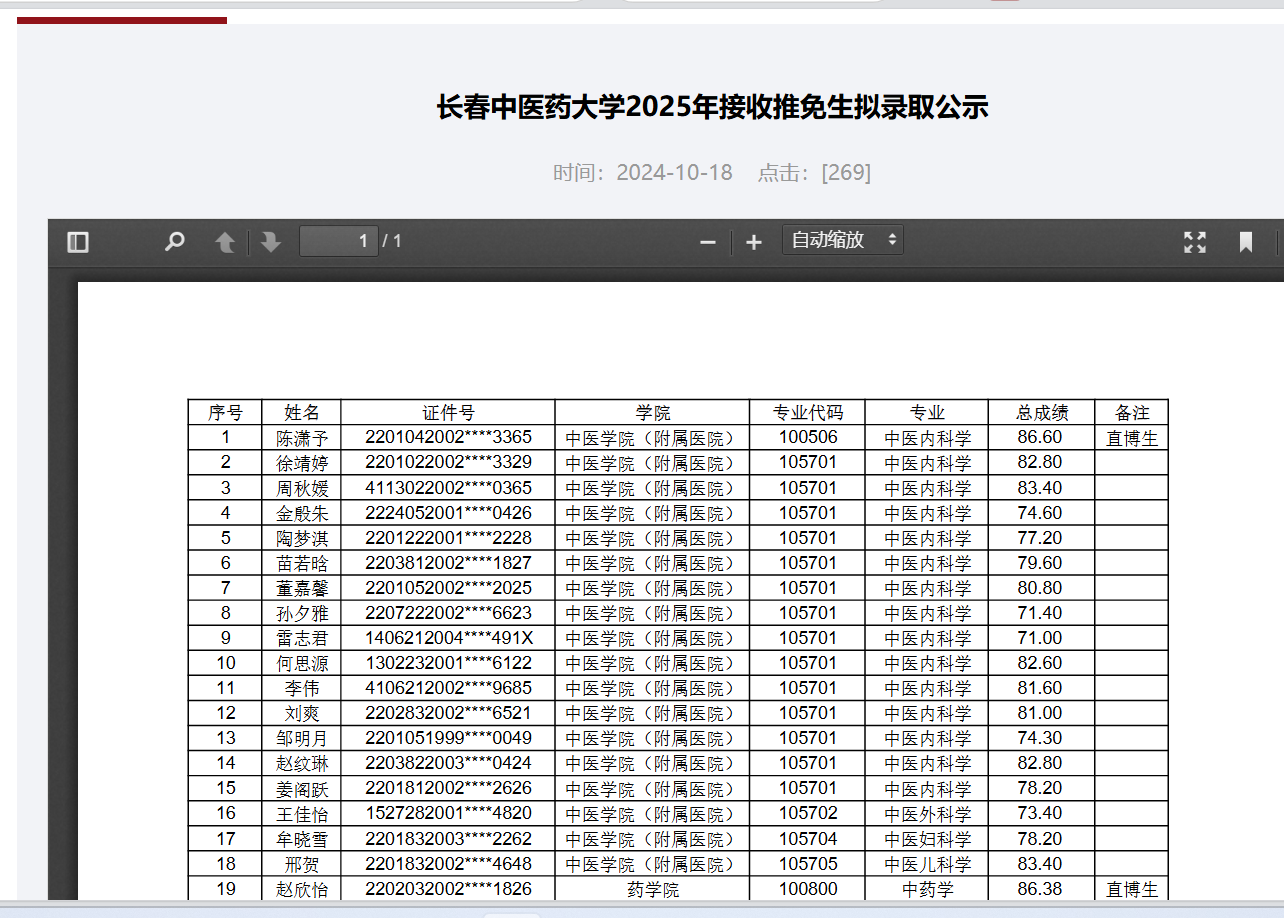Select the name 徐靖婷

[x=302, y=463]
